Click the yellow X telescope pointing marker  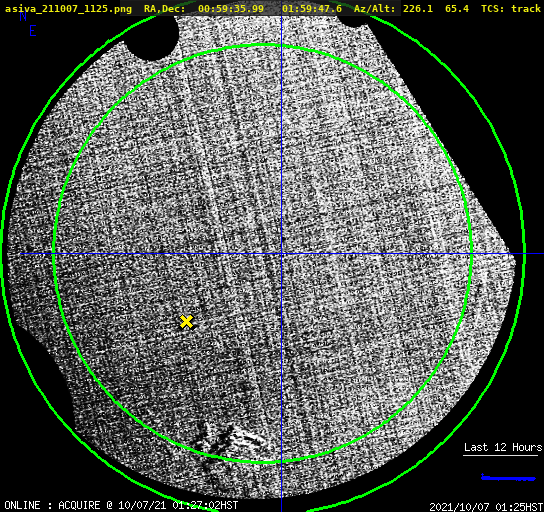[187, 322]
